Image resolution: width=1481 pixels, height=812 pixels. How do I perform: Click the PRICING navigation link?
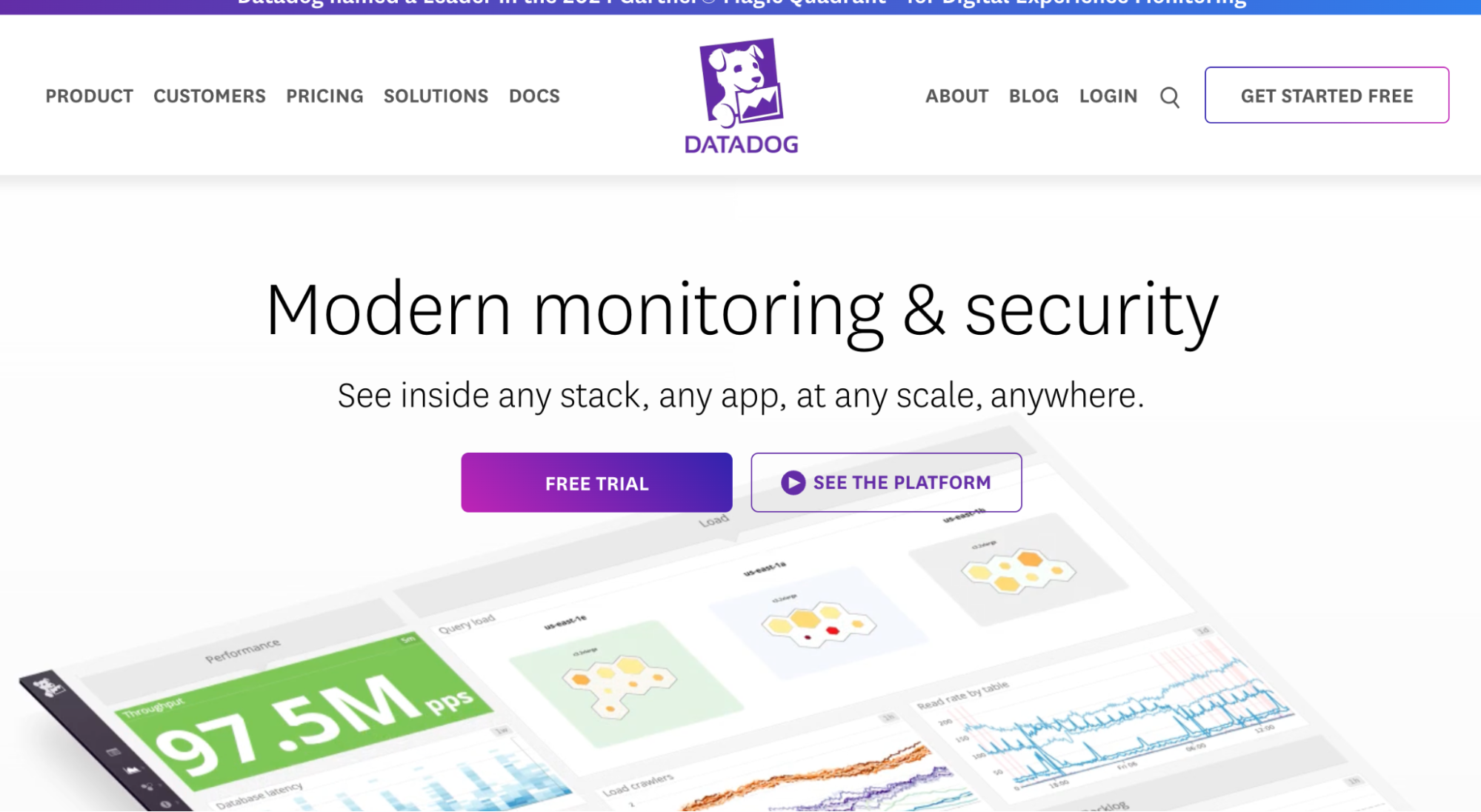pyautogui.click(x=324, y=95)
